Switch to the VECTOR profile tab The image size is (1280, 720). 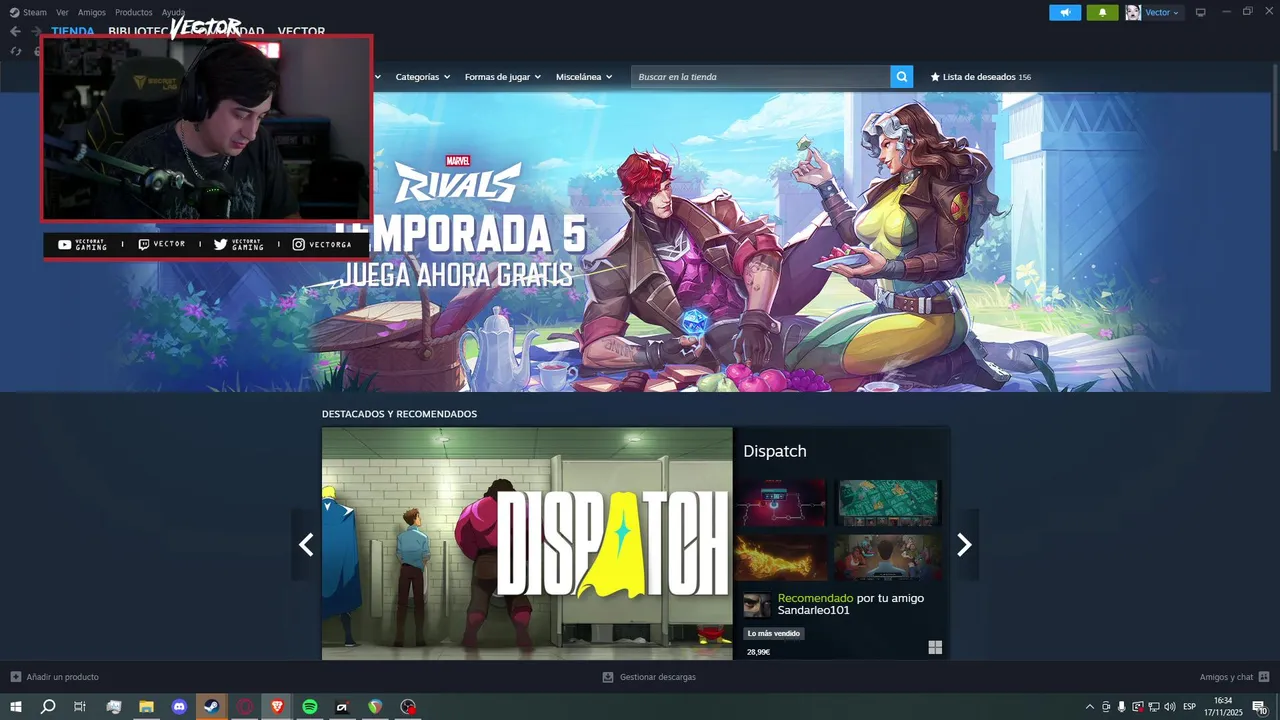tap(301, 31)
